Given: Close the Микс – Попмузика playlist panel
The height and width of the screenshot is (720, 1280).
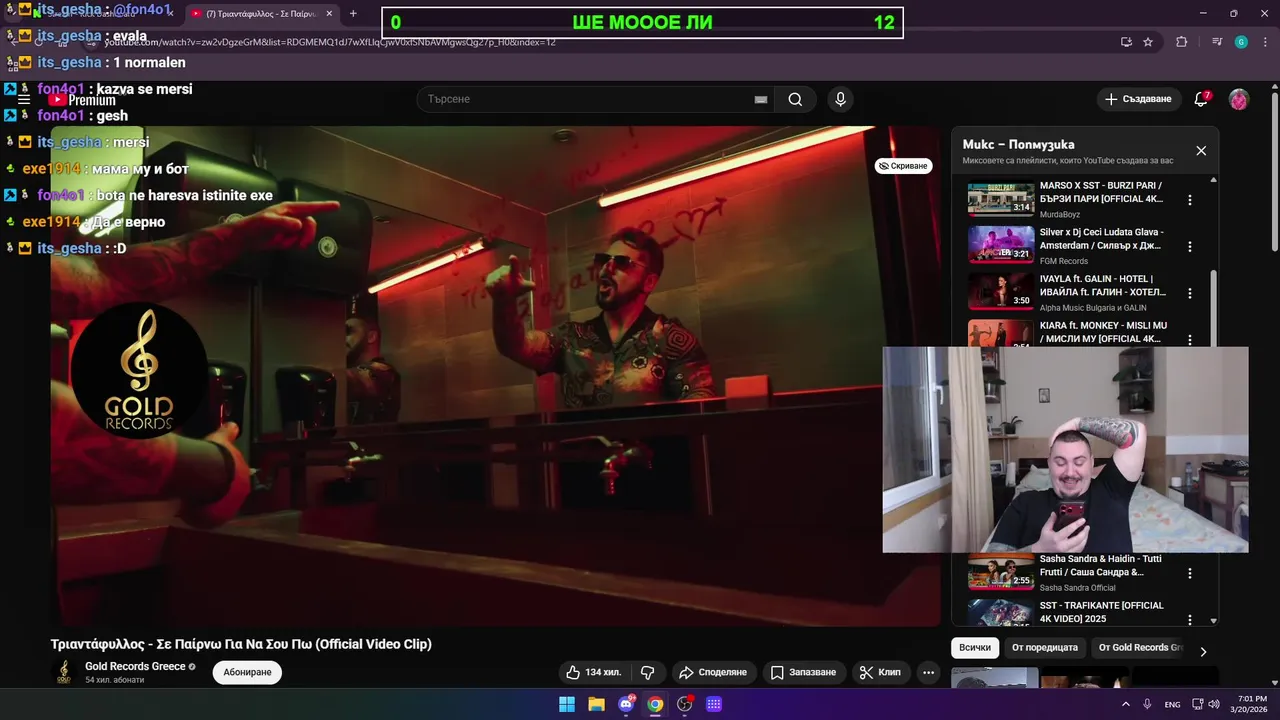Looking at the screenshot, I should pos(1201,151).
